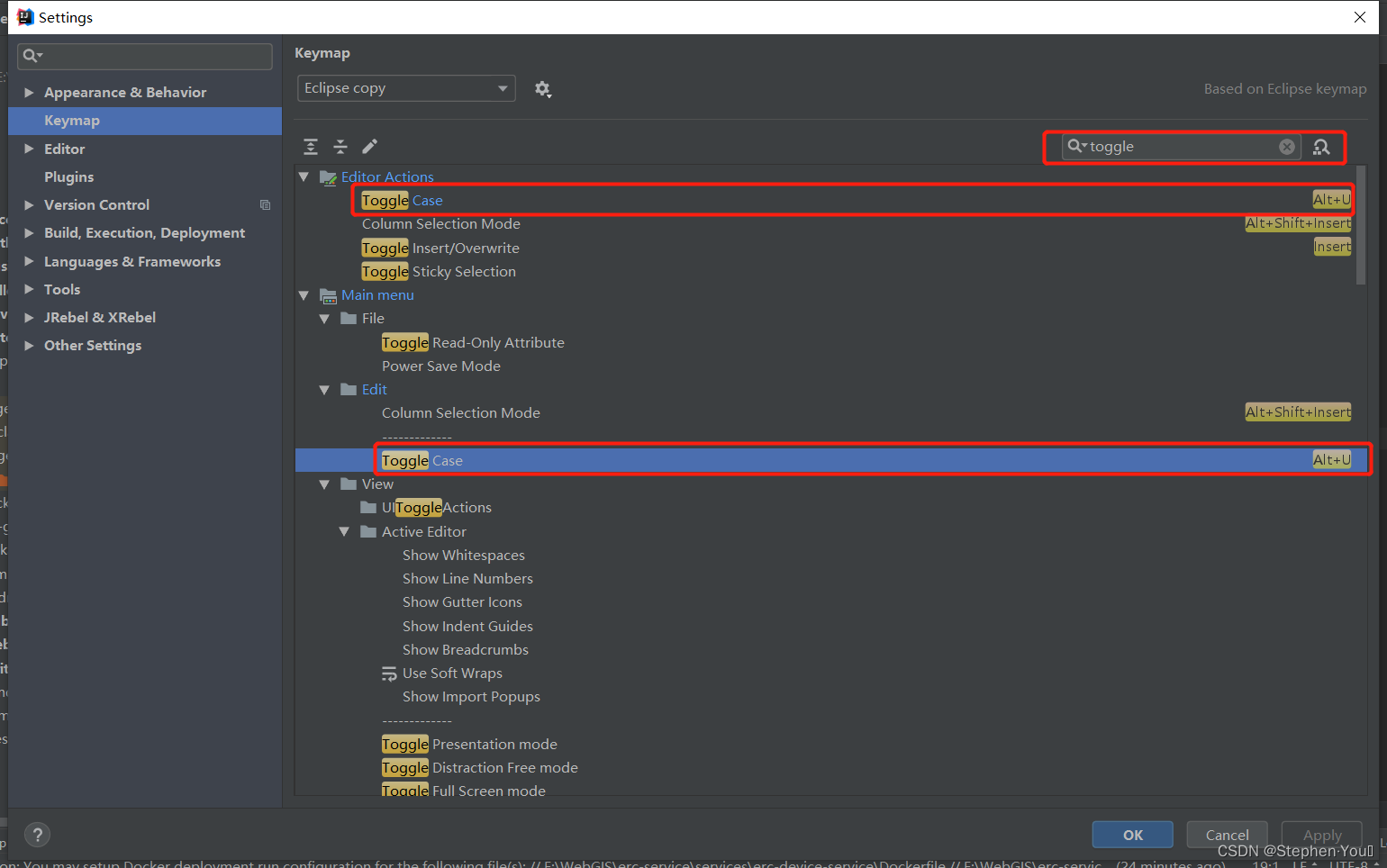
Task: Click the settings search input field
Action: pos(145,56)
